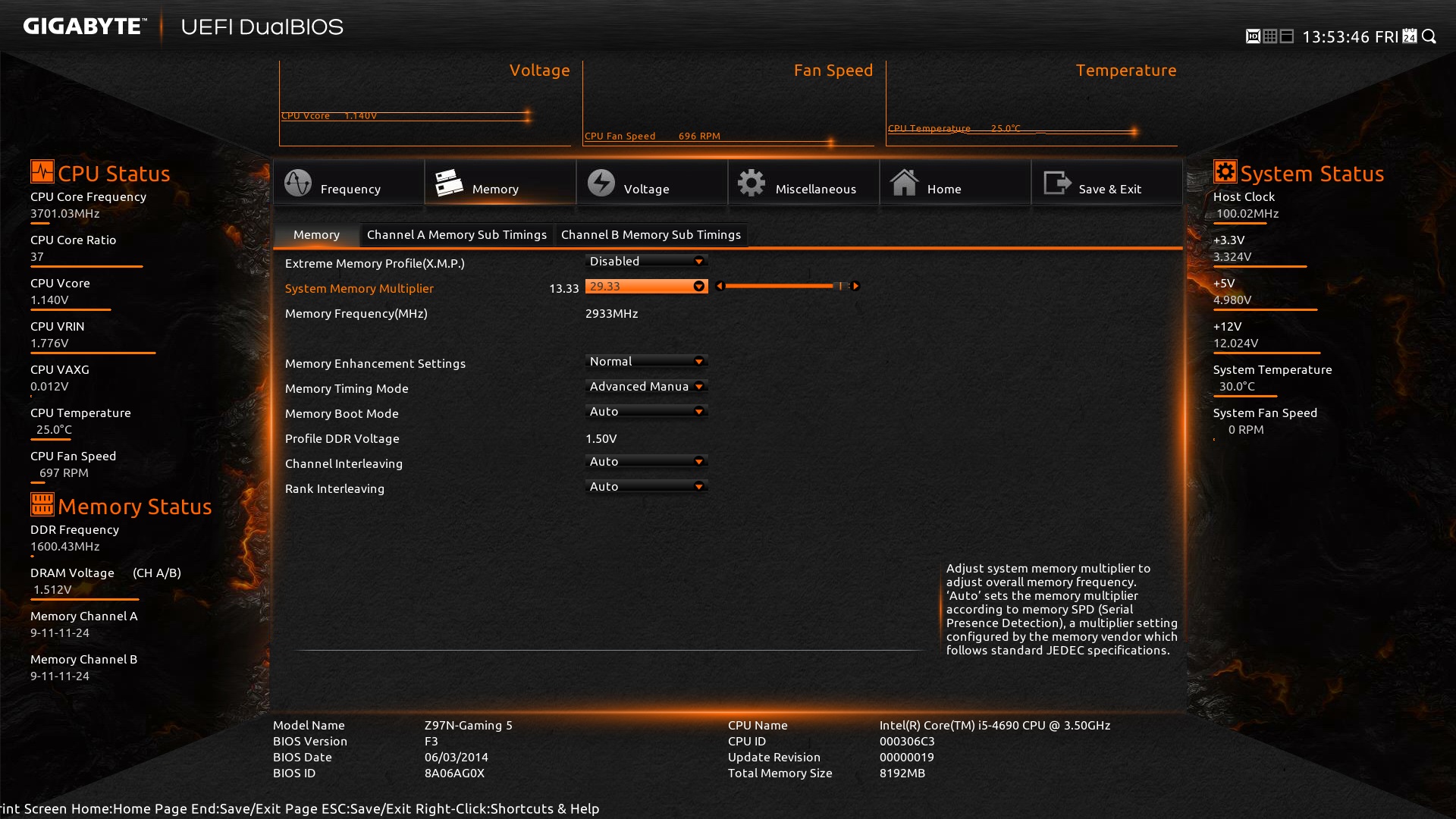Open the Save & Exit menu tab
The width and height of the screenshot is (1456, 819).
click(1107, 183)
